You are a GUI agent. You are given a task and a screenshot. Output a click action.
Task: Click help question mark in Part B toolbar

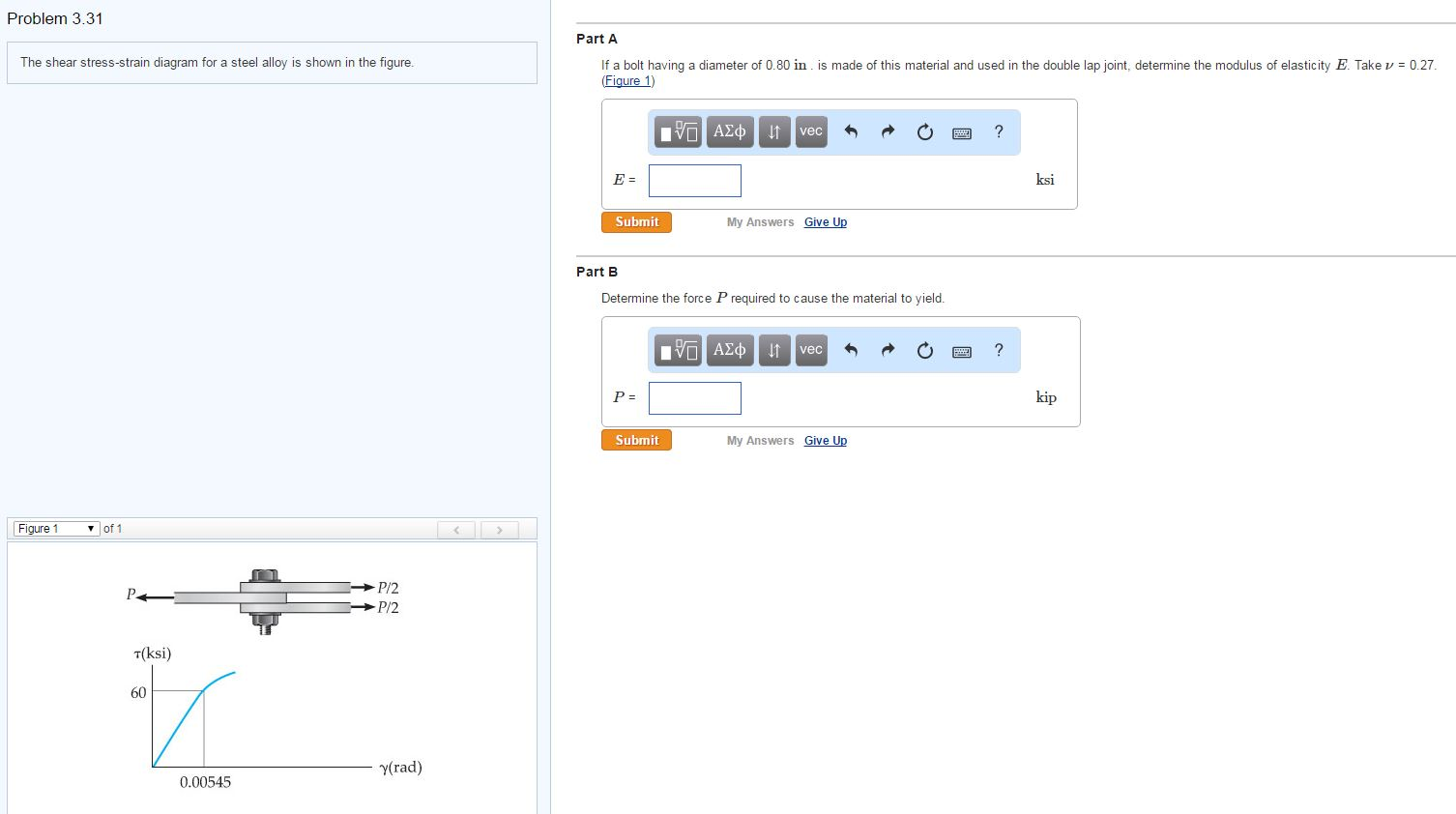click(999, 350)
